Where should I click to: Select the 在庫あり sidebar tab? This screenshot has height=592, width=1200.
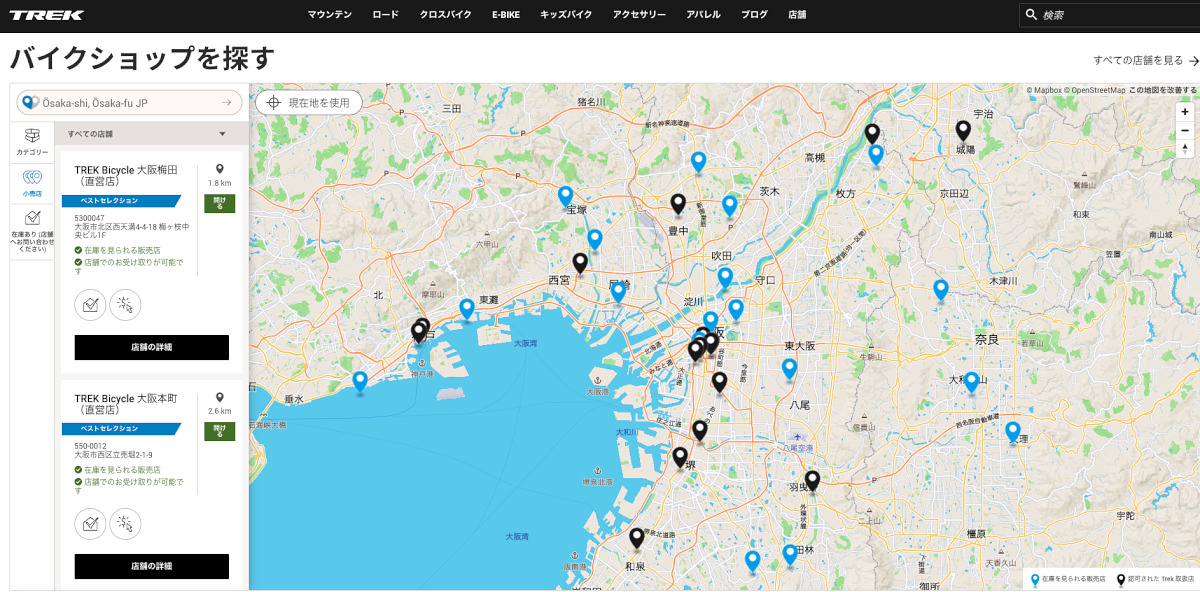pyautogui.click(x=32, y=230)
